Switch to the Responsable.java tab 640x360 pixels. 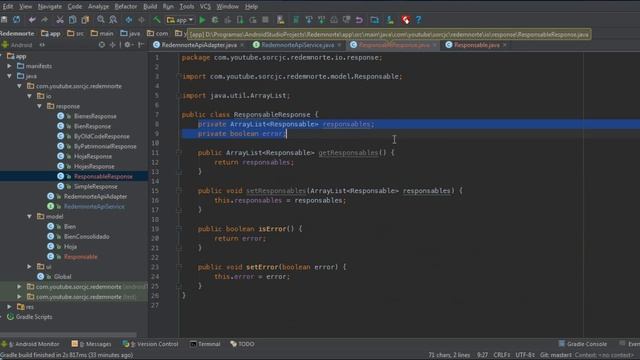coord(476,45)
